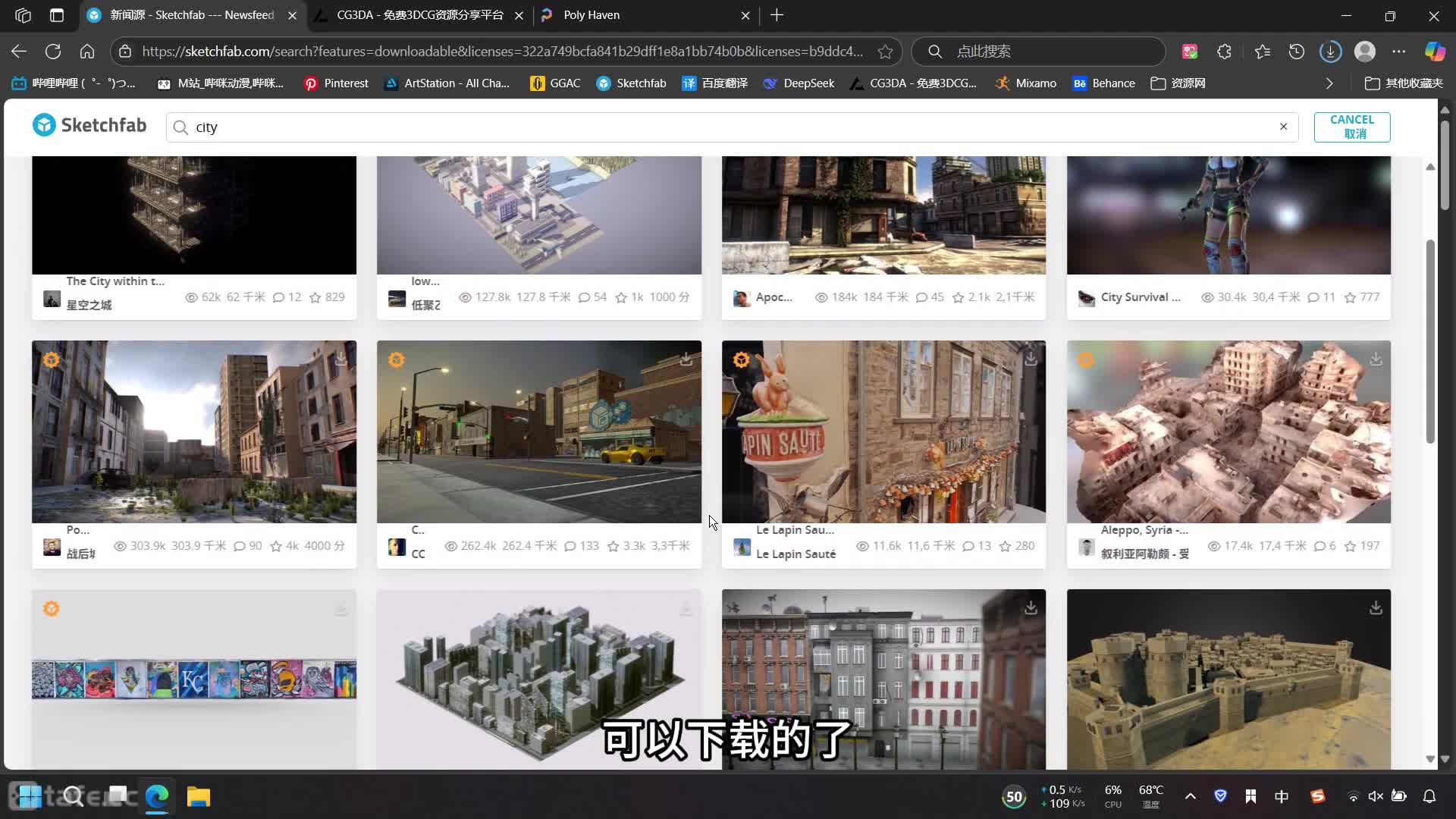
Task: Open the post-apocalyptic street model thumbnail
Action: (194, 431)
